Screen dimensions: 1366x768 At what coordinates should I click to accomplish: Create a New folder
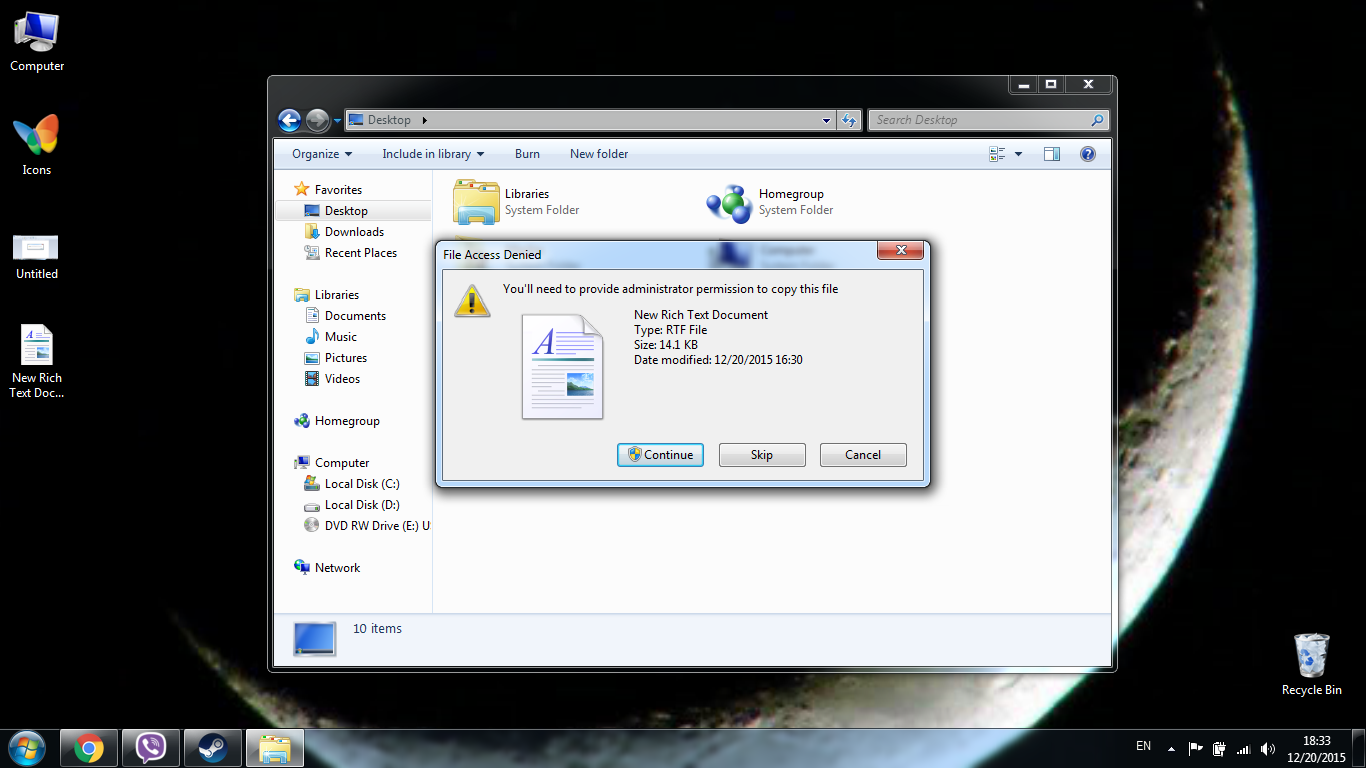click(599, 154)
